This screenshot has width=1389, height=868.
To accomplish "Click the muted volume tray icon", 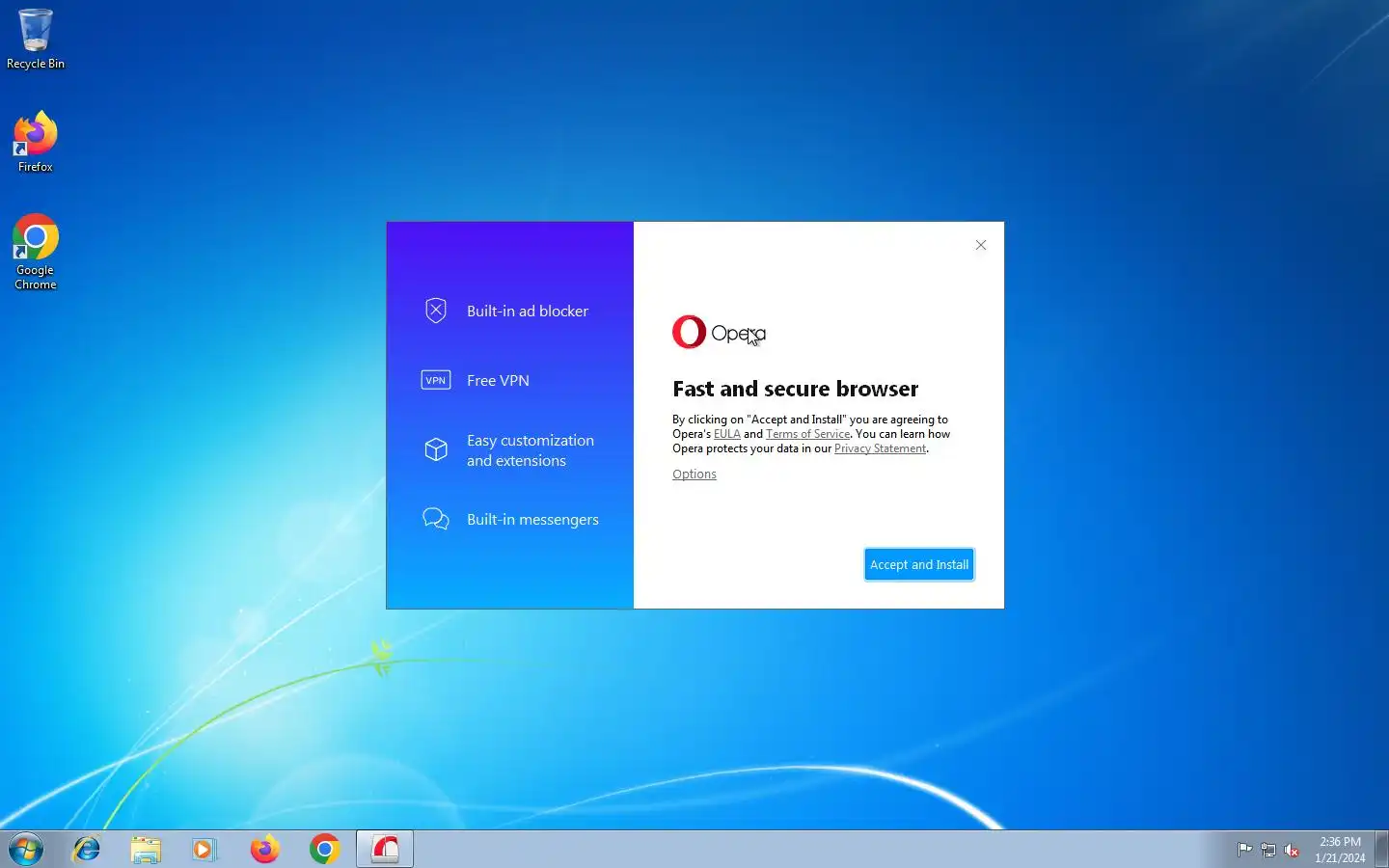I will (x=1292, y=850).
